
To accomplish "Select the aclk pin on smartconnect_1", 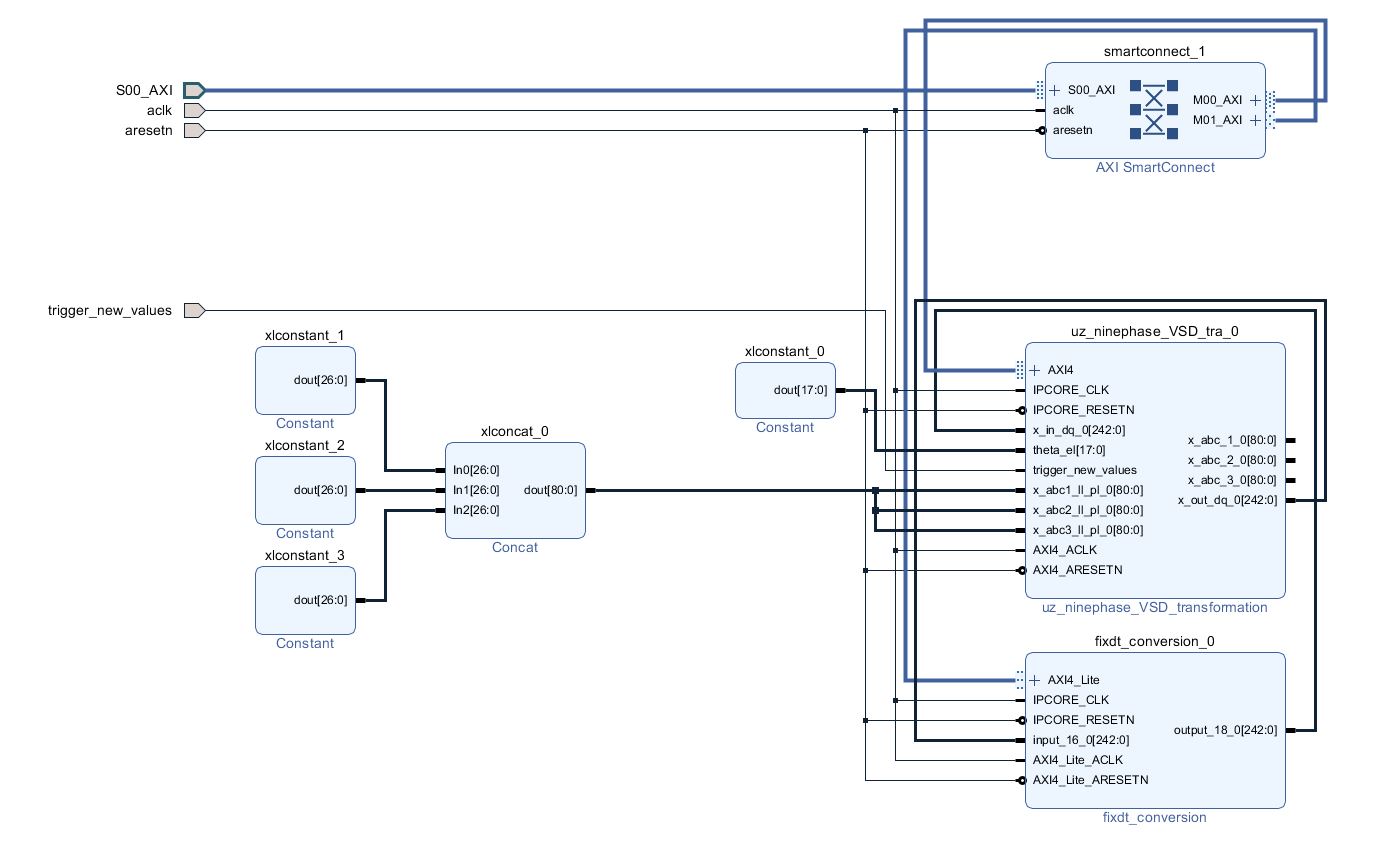I will 1062,110.
